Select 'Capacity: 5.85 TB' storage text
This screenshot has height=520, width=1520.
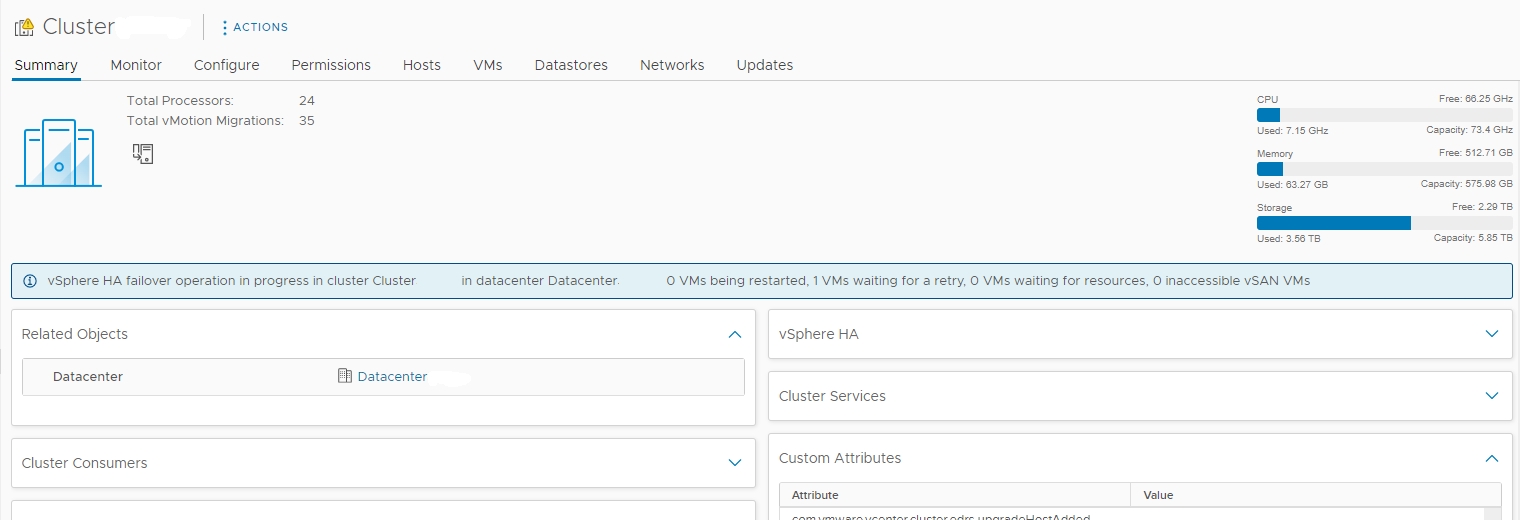[1473, 239]
